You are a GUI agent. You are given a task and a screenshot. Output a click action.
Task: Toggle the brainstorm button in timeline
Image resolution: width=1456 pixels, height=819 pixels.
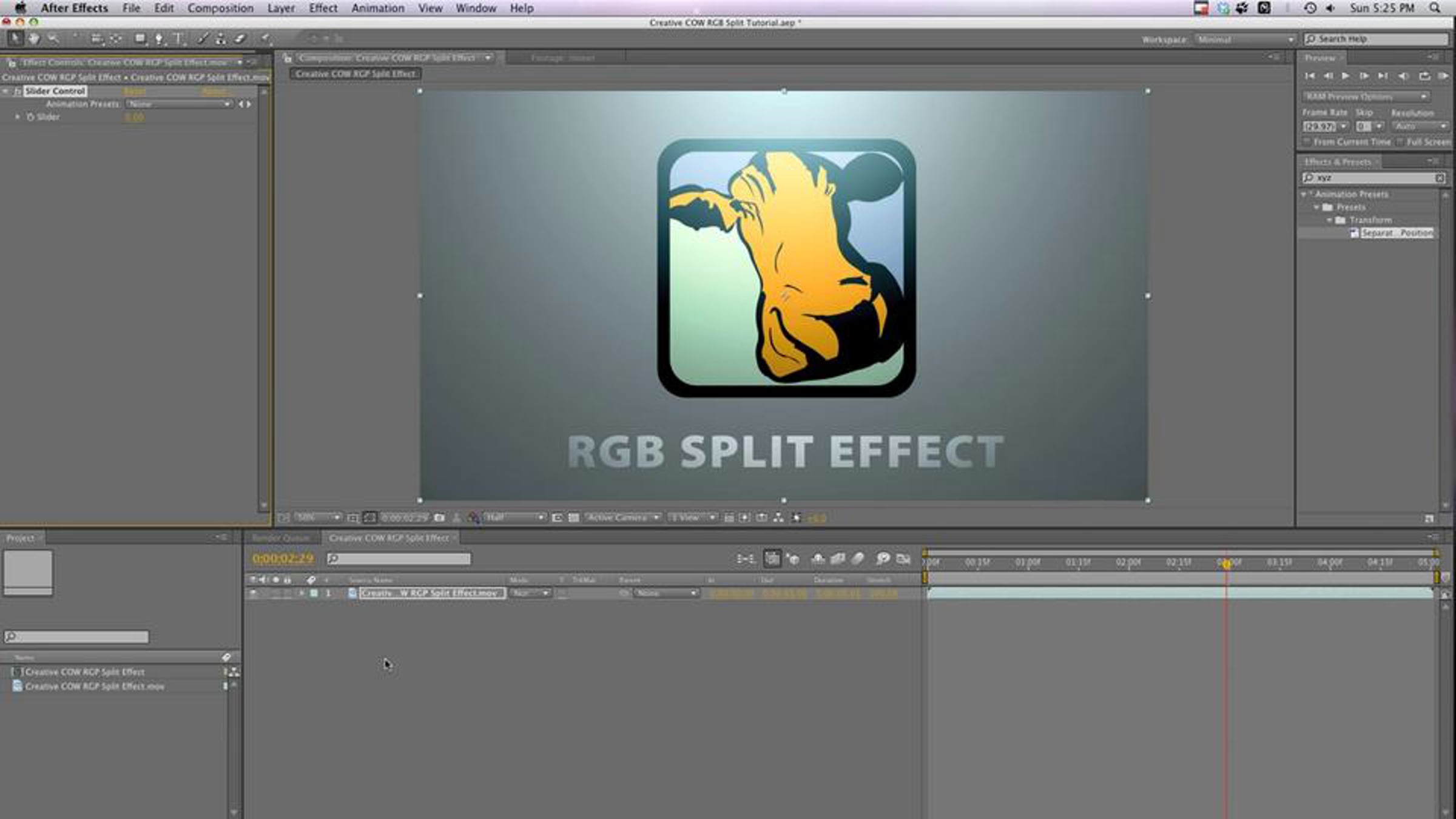883,558
